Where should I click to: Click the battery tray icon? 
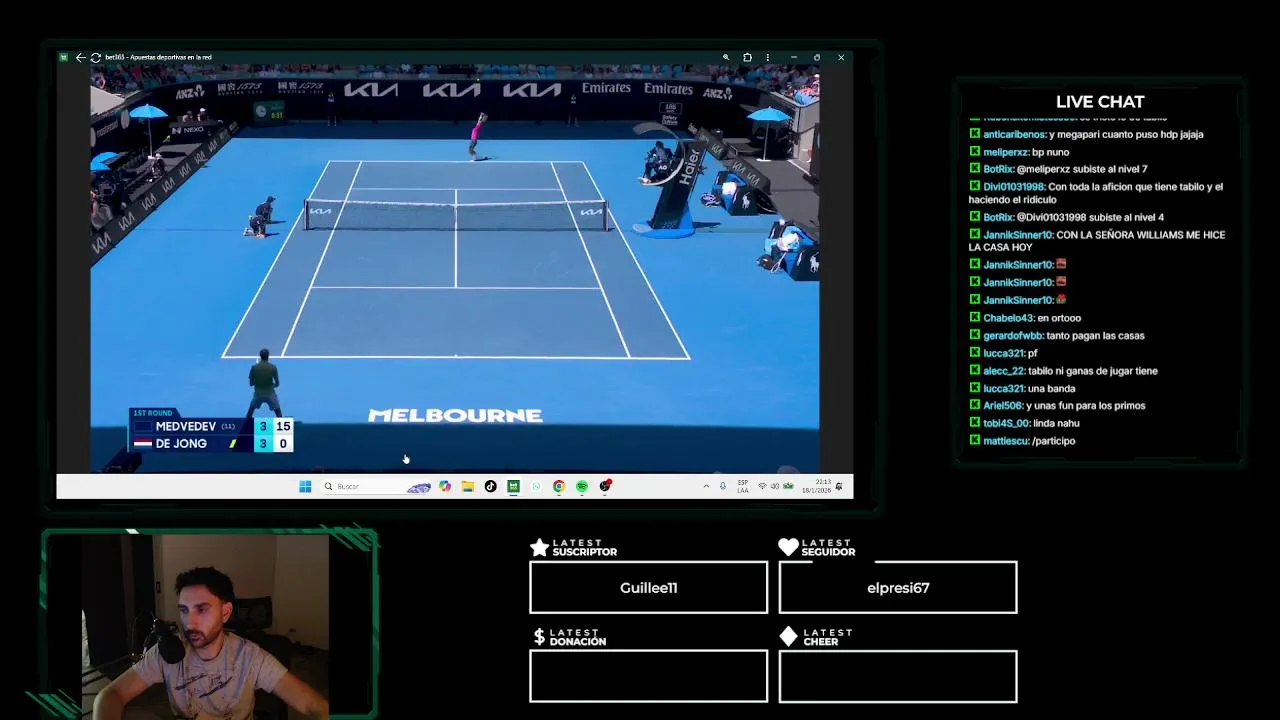(788, 487)
